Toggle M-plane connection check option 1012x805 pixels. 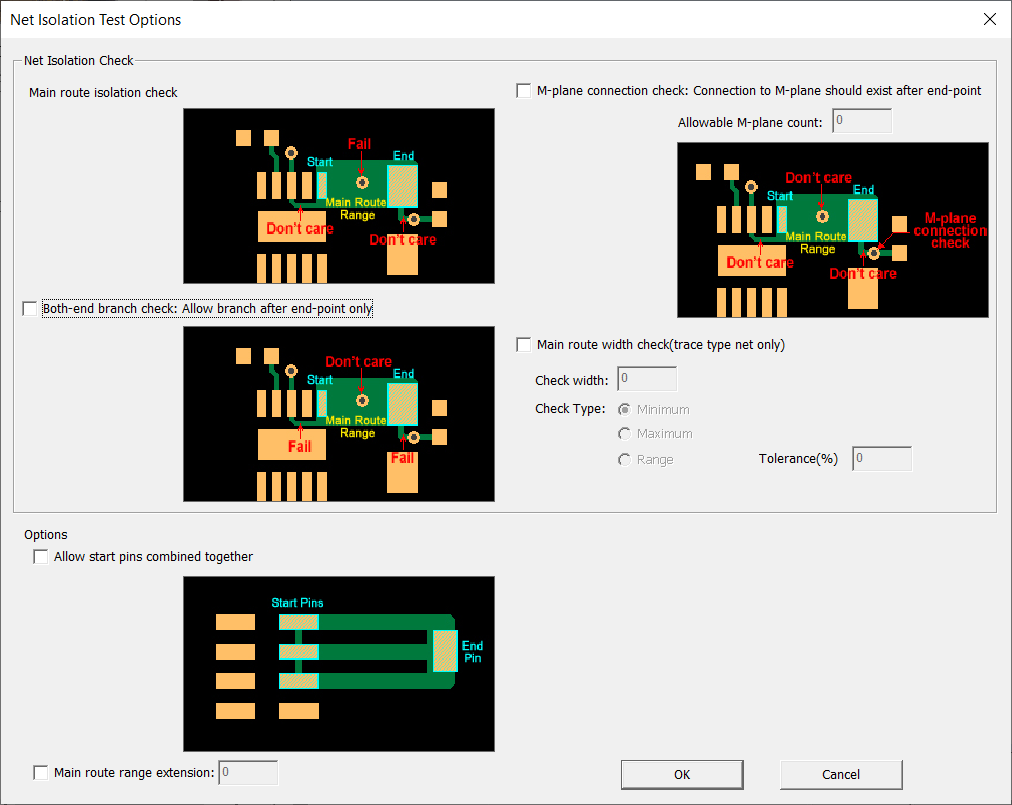click(524, 91)
